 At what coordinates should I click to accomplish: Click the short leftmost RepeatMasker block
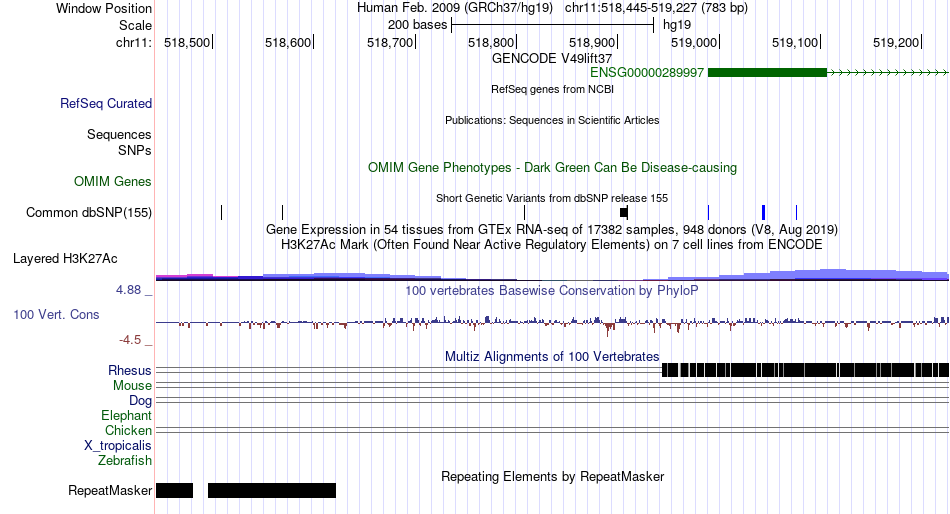(174, 490)
